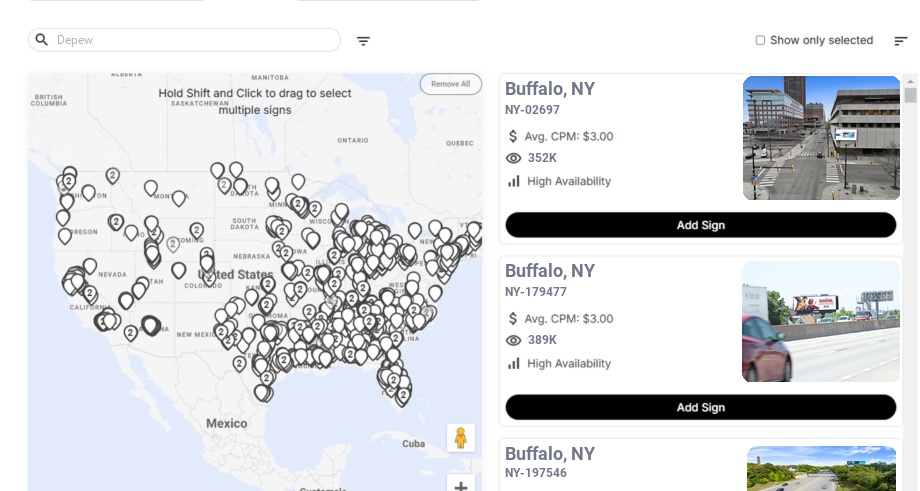Click the impressions eye icon for 389K

point(514,340)
